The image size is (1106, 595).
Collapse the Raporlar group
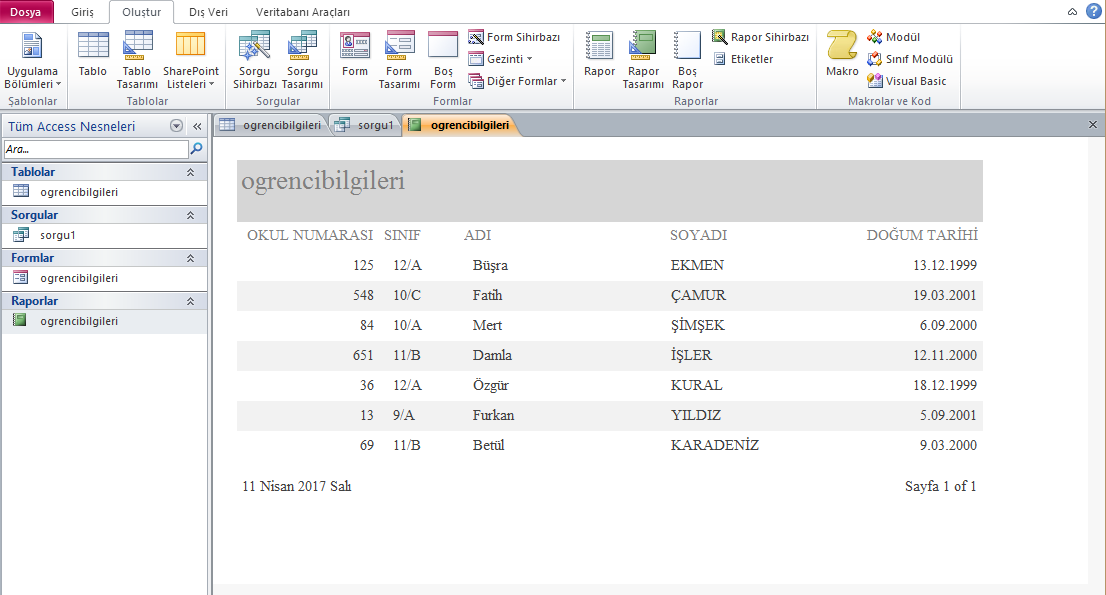(x=190, y=301)
